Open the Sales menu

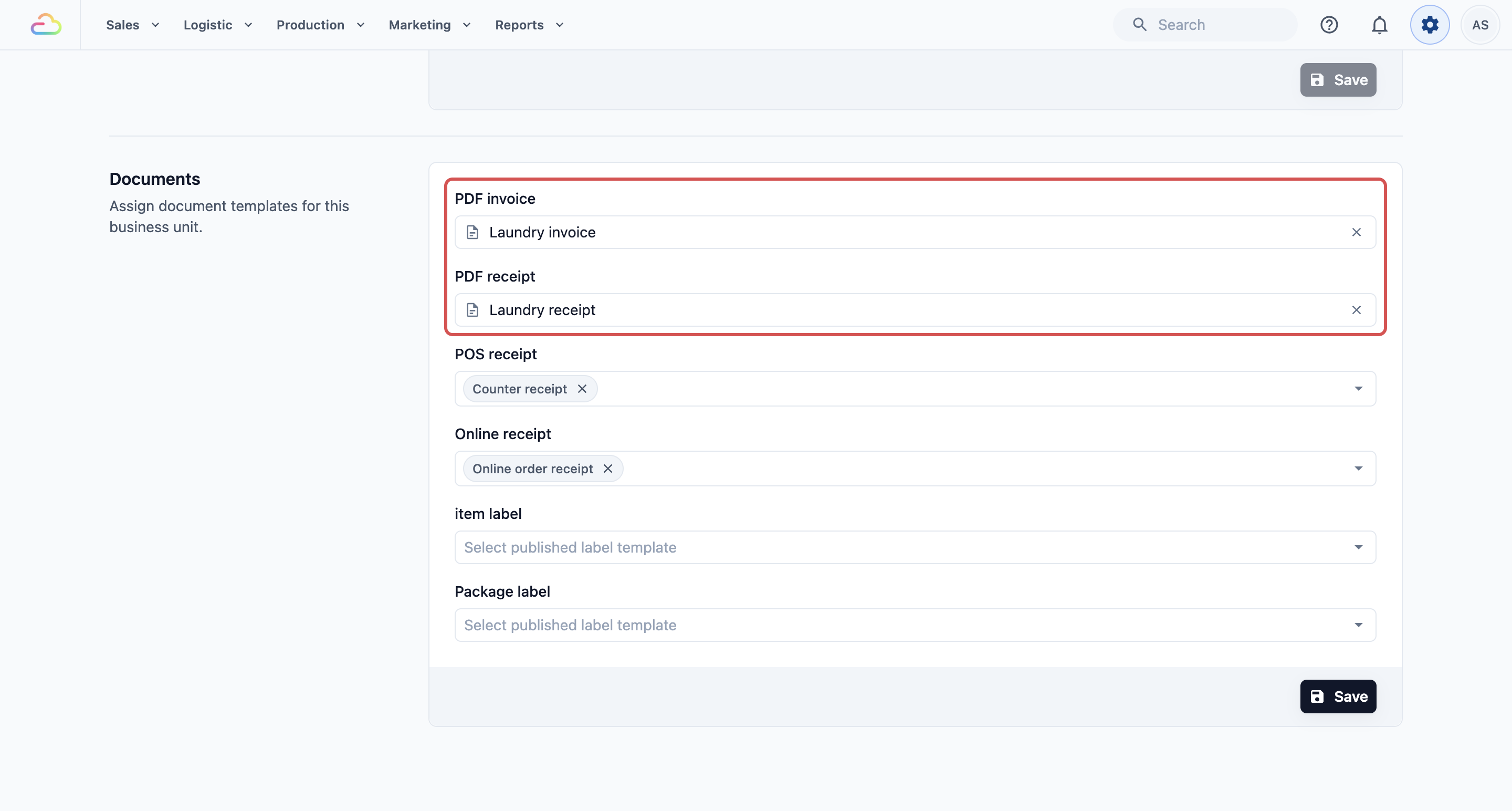point(133,25)
